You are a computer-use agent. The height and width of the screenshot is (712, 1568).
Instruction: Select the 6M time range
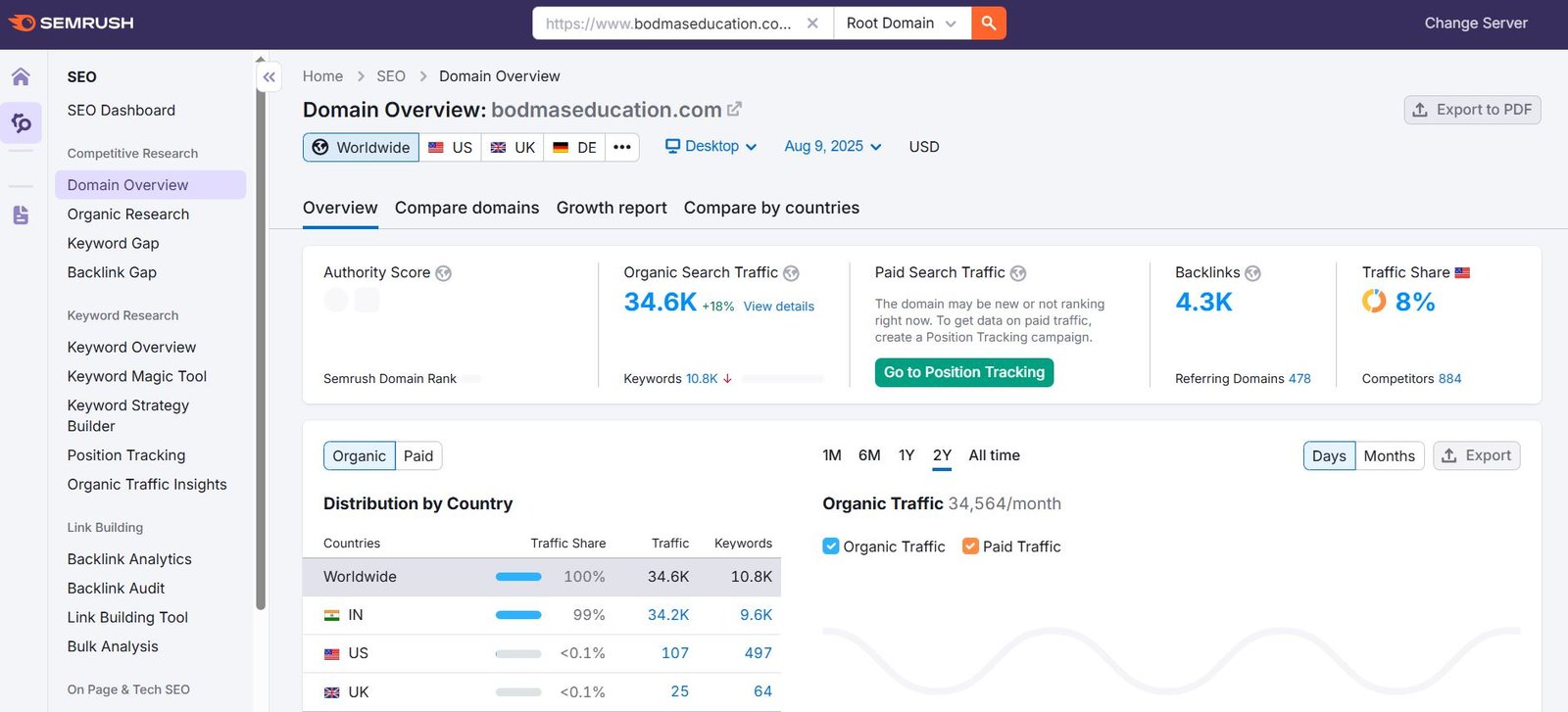869,455
